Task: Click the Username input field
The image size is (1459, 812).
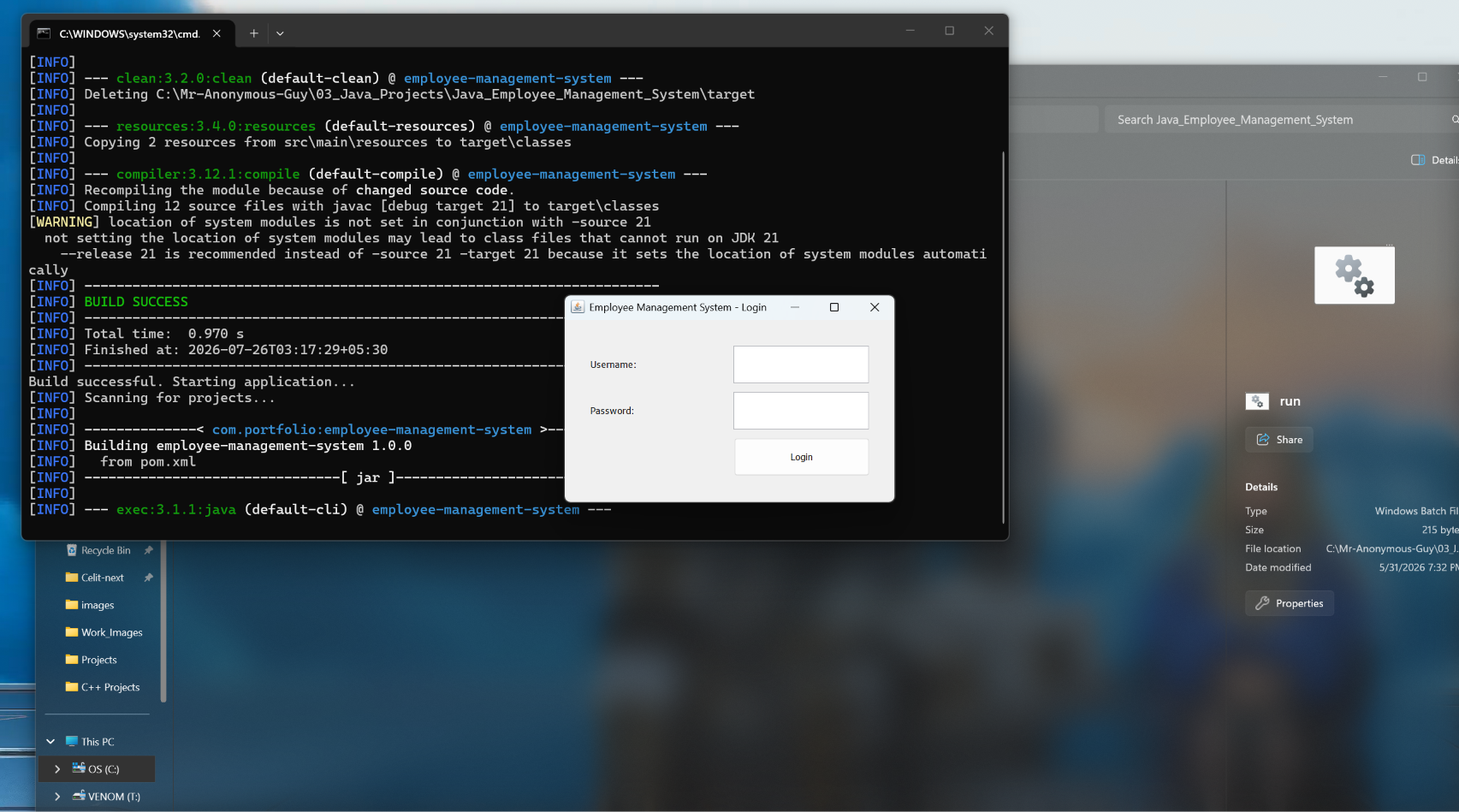Action: 801,365
